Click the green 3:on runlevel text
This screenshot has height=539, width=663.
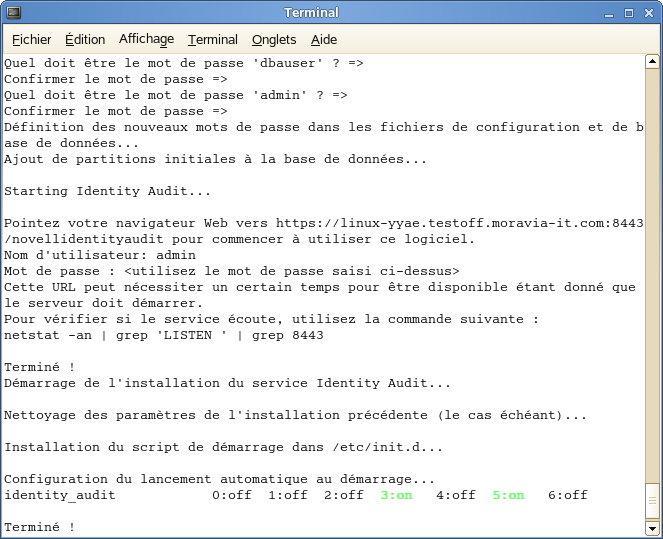396,495
